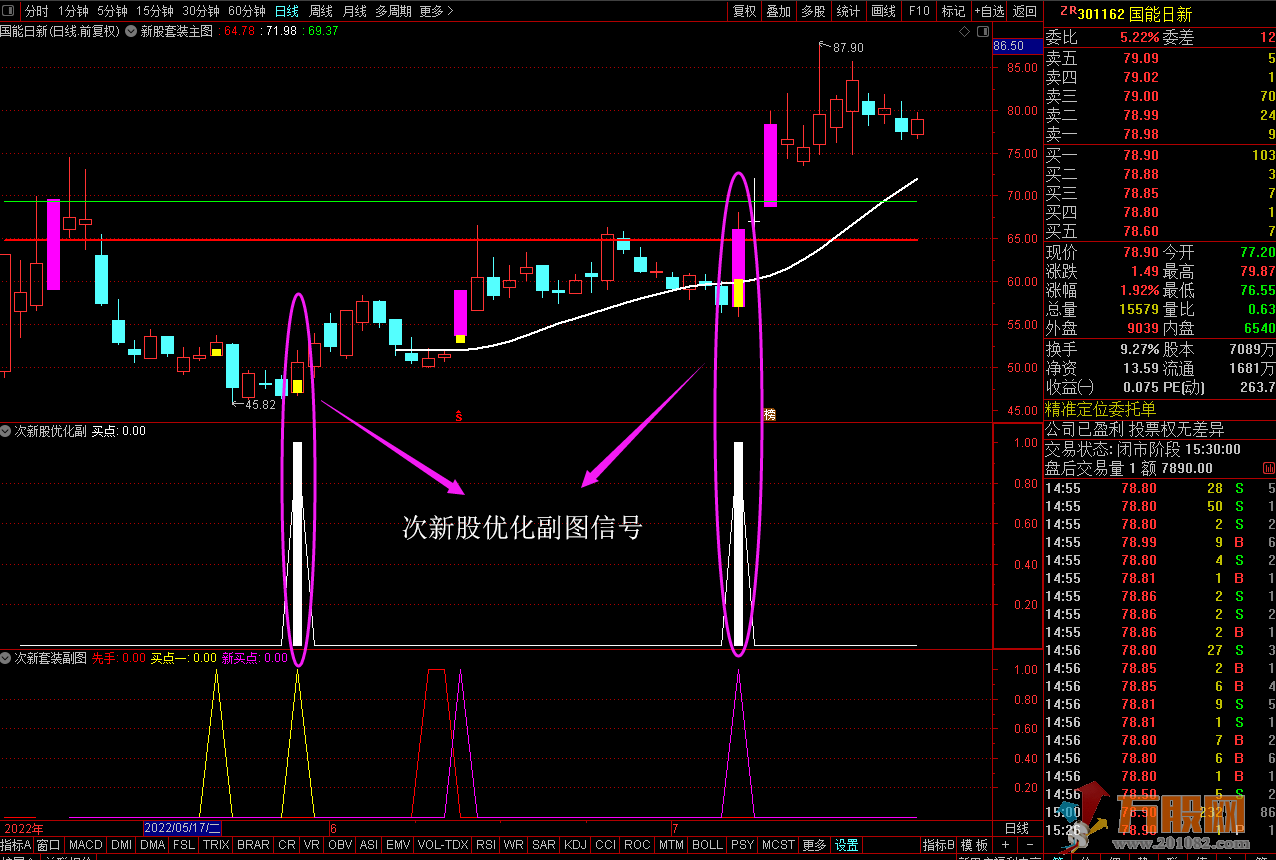Select the WR indicator tab
The image size is (1276, 860).
514,845
